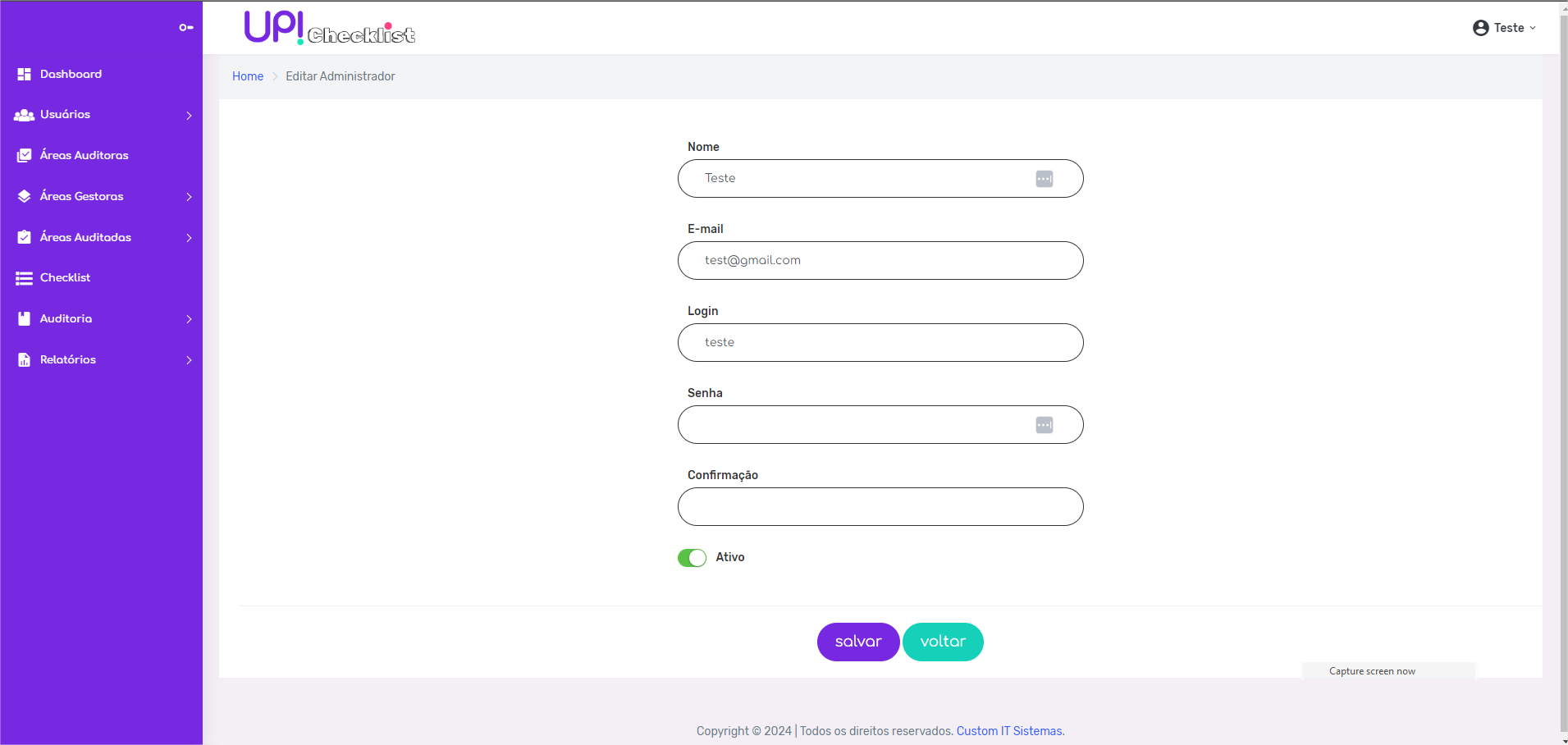
Task: Click the page vertical scrollbar
Action: tap(1563, 372)
